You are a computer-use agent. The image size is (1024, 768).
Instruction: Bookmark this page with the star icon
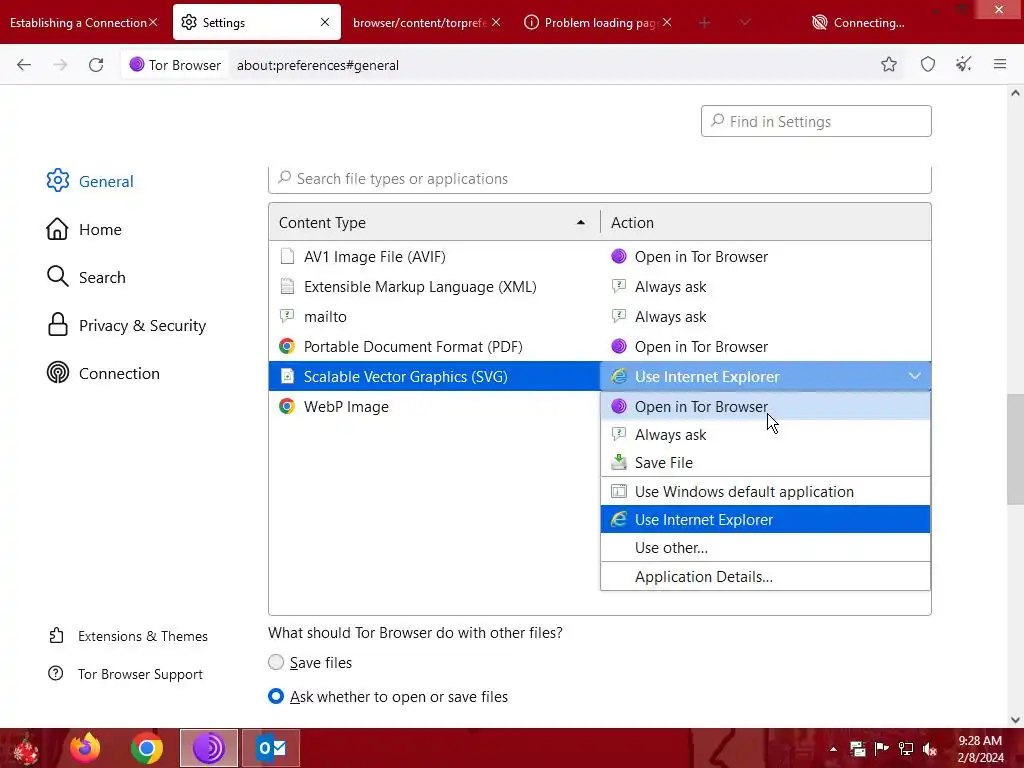(x=889, y=64)
